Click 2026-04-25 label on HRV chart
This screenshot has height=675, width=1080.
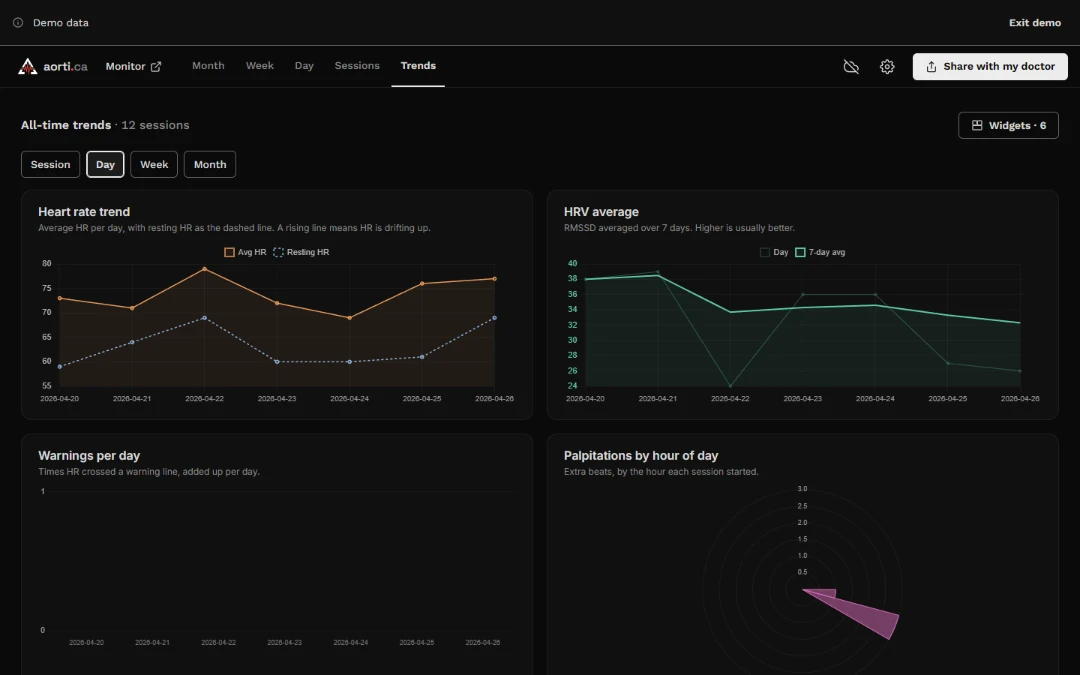pos(948,398)
